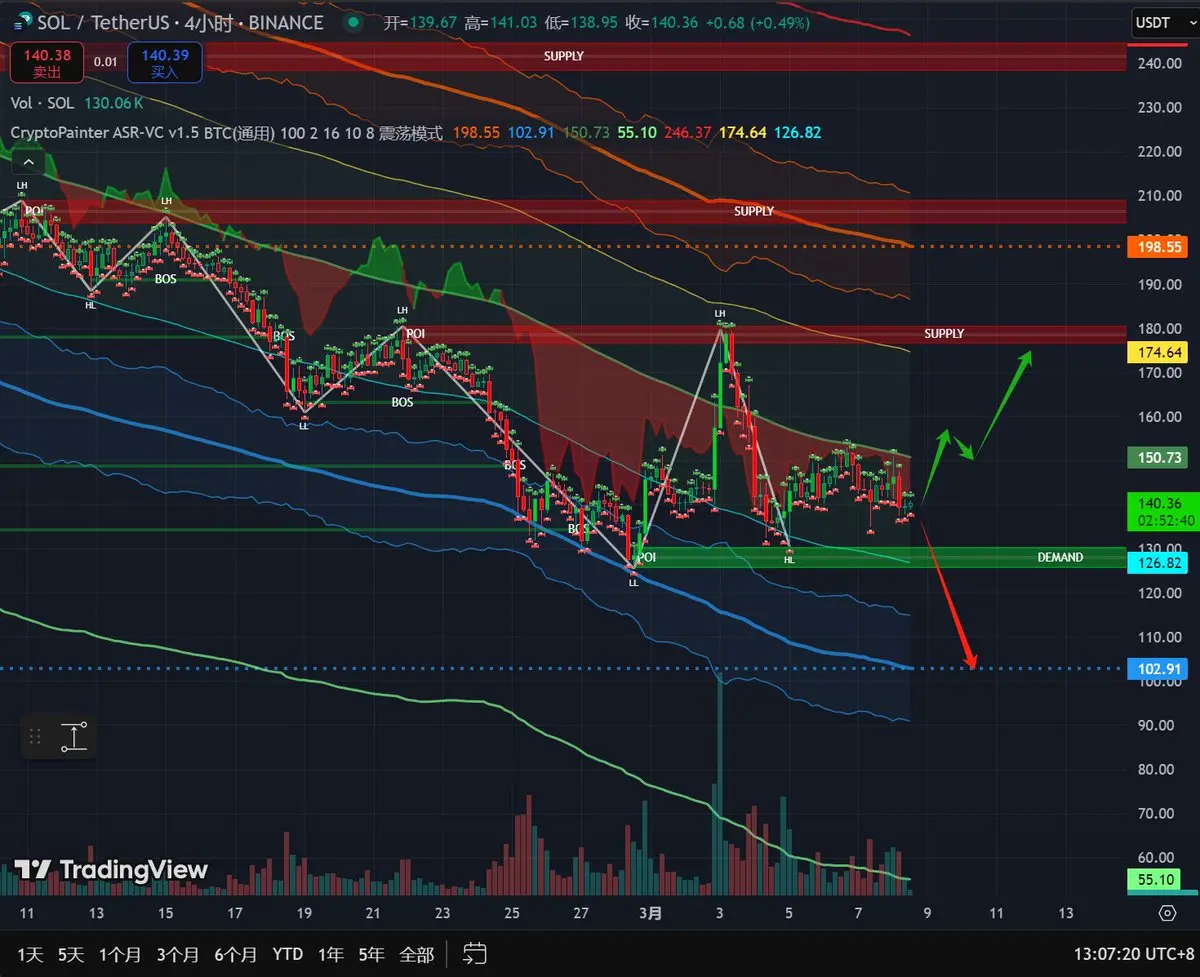The width and height of the screenshot is (1200, 977).
Task: Click the 174.64 yellow price label
Action: (x=1160, y=352)
